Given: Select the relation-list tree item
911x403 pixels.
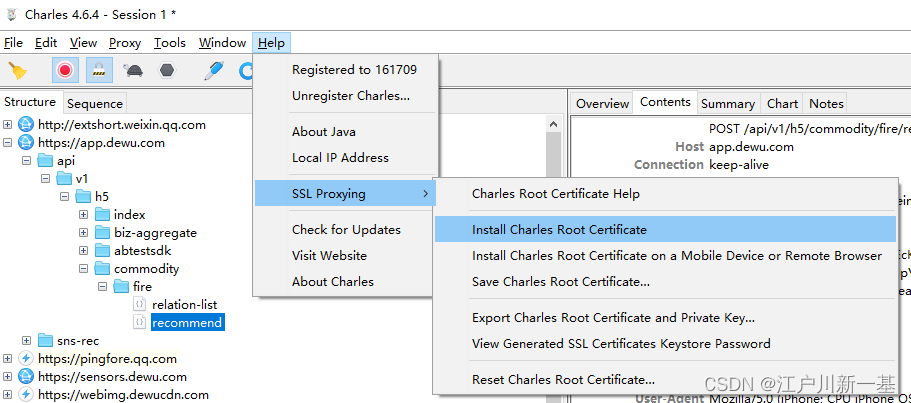Looking at the screenshot, I should 184,304.
